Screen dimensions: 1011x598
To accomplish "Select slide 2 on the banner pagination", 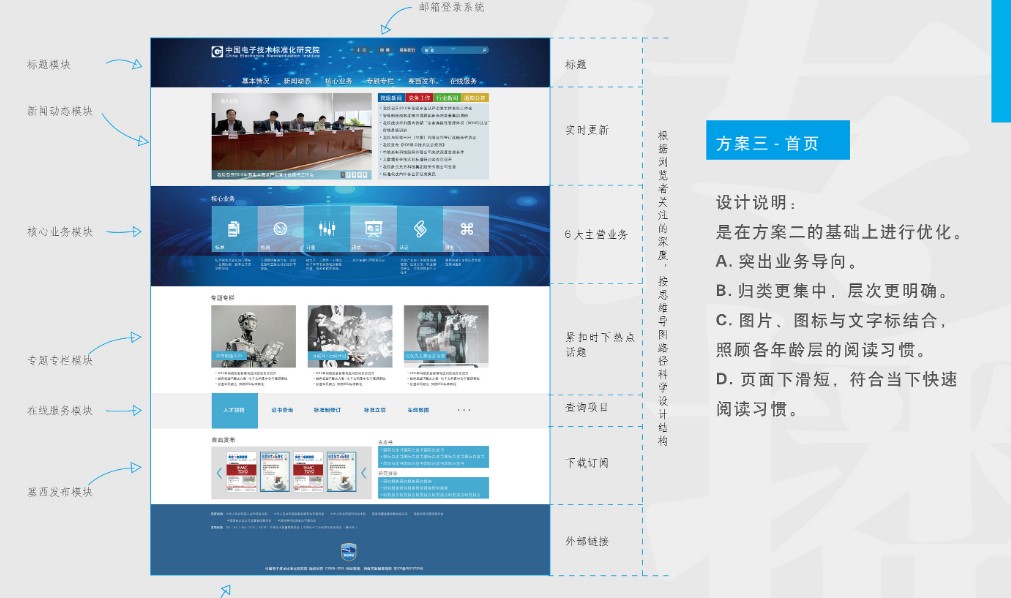I will point(348,175).
